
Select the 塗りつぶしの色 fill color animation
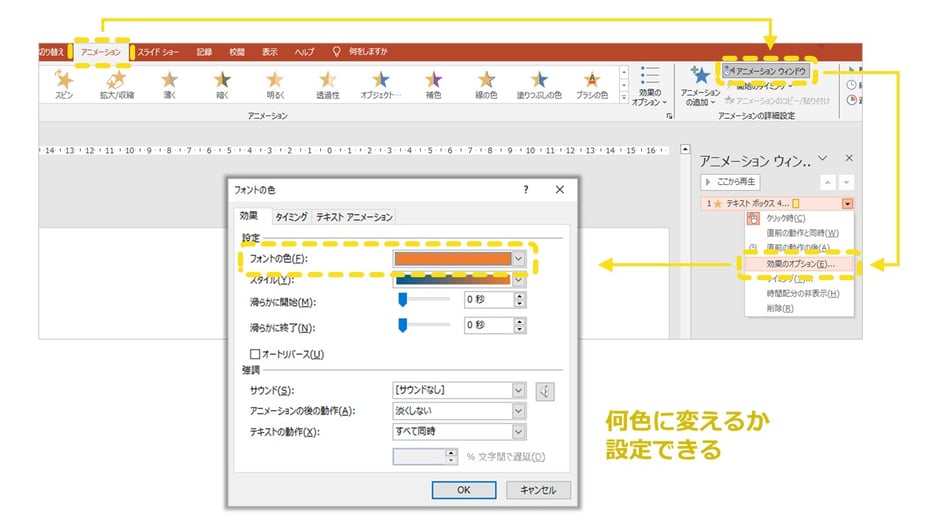(539, 83)
